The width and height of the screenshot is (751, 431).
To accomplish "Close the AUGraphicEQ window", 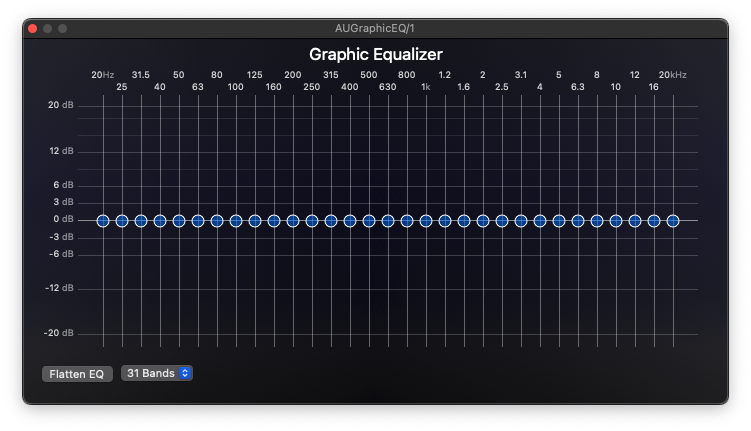I will click(33, 28).
